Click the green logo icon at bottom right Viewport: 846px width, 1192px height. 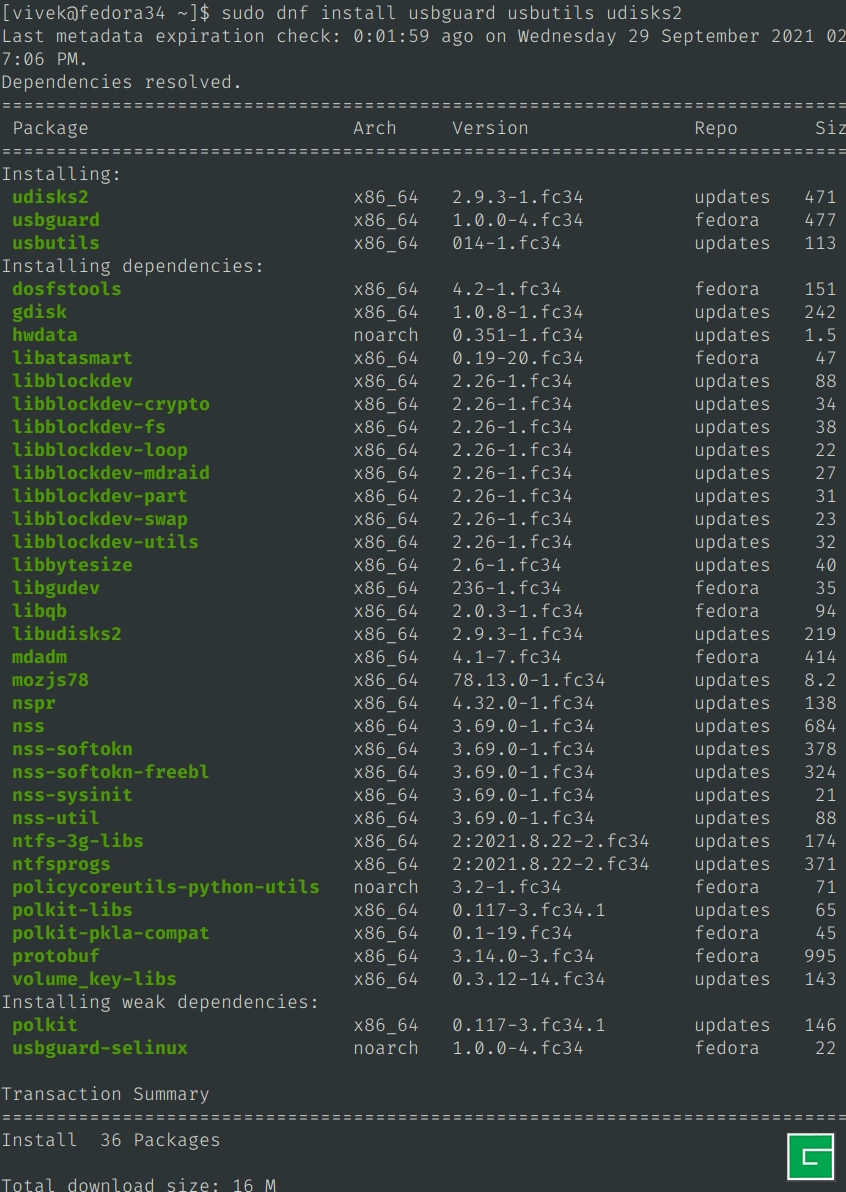coord(810,1156)
